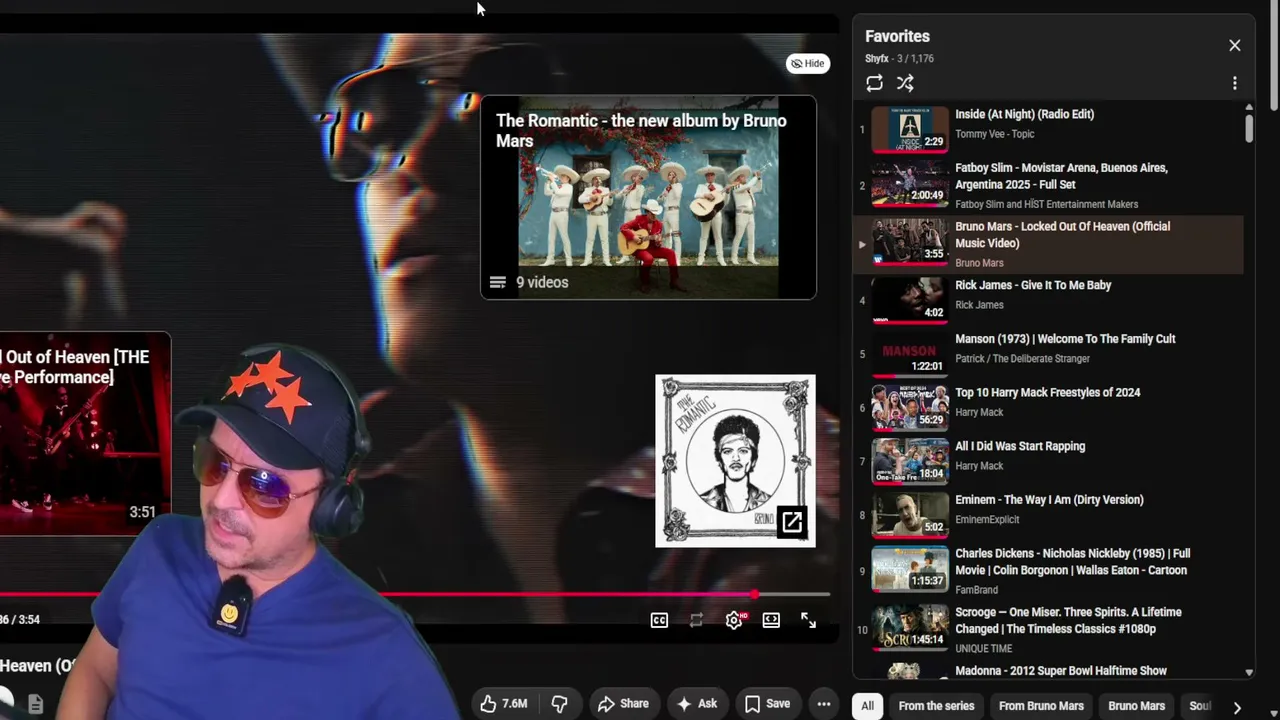This screenshot has width=1280, height=720.
Task: Show more filter chips with right arrow
Action: coord(1237,707)
